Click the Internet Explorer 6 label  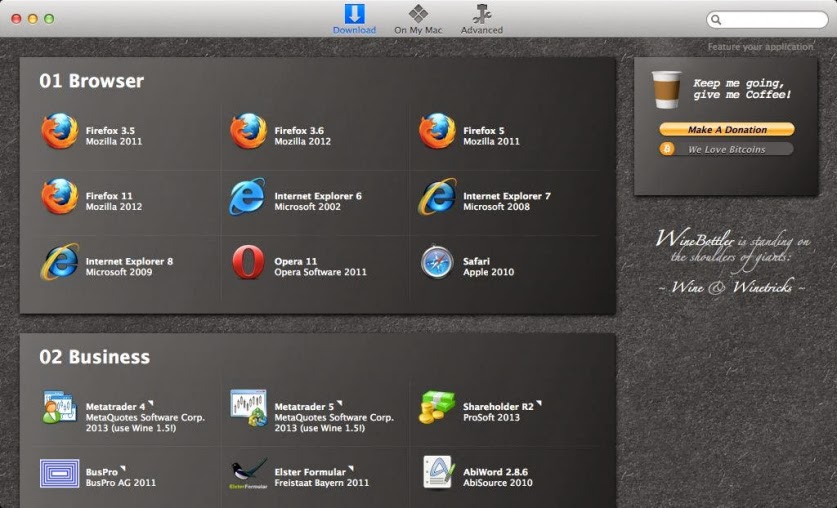click(318, 196)
